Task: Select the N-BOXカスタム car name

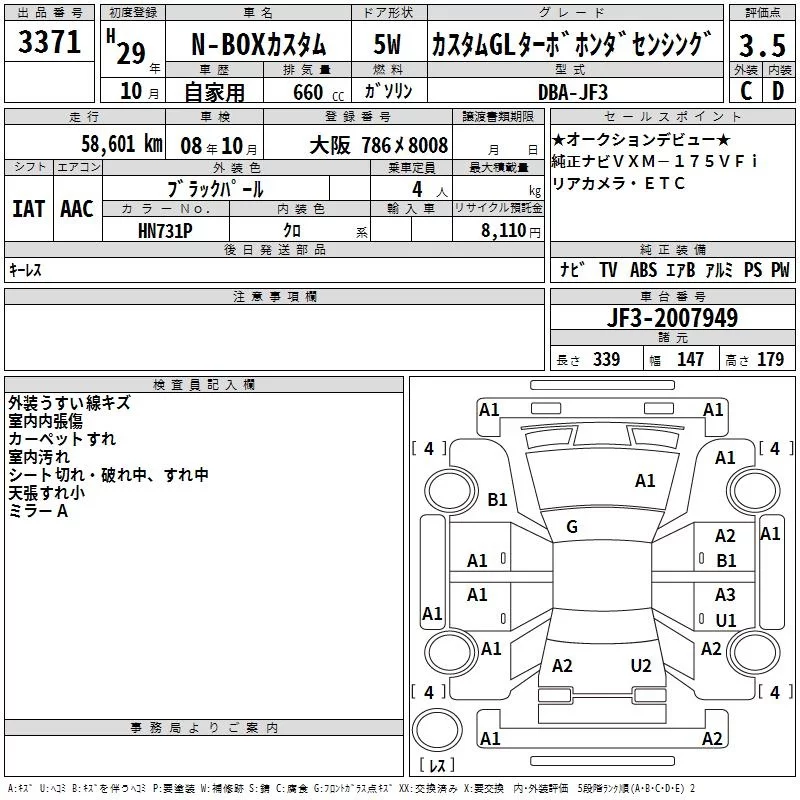Action: point(257,45)
